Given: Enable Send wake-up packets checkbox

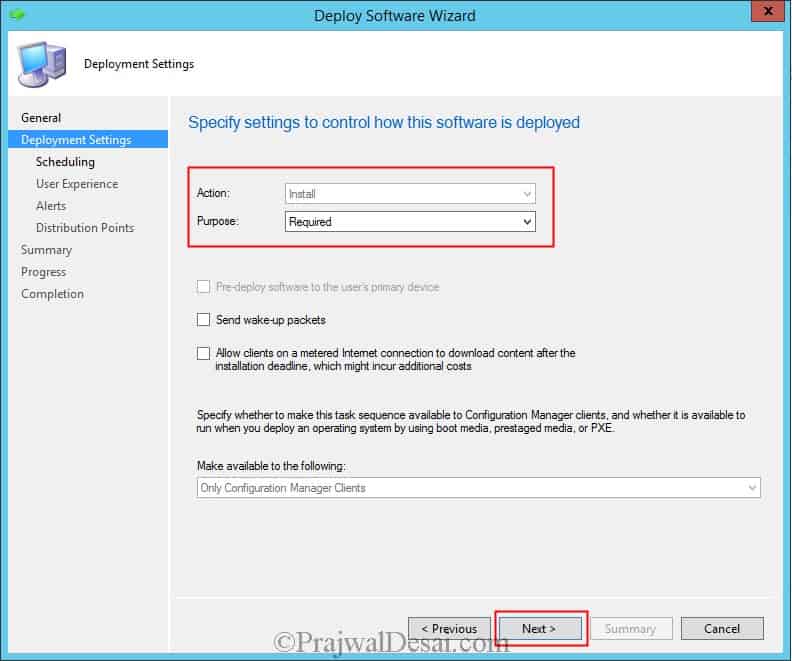Looking at the screenshot, I should click(x=203, y=320).
